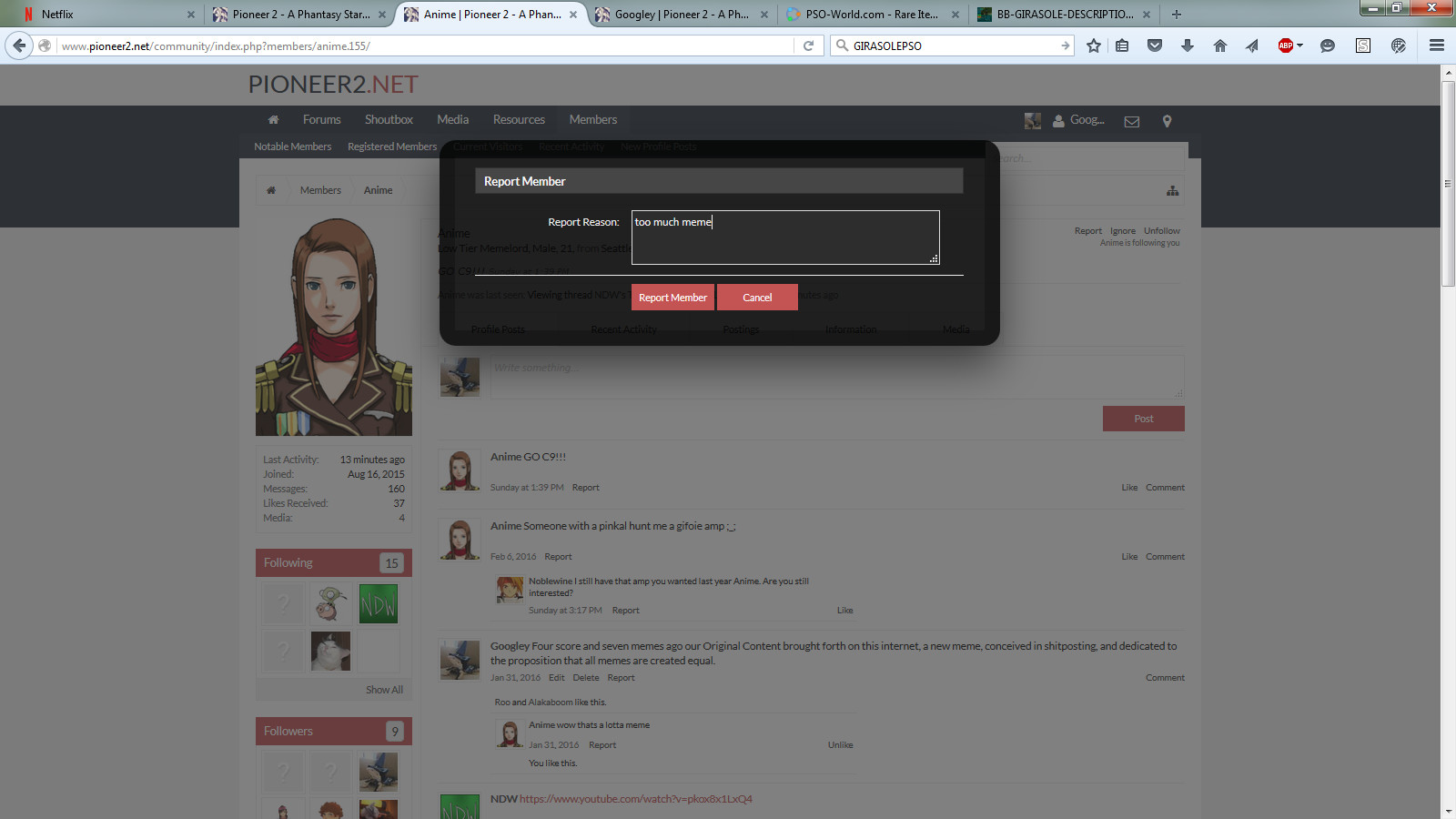Click the browser URL address bar
The image size is (1456, 819).
(x=426, y=45)
